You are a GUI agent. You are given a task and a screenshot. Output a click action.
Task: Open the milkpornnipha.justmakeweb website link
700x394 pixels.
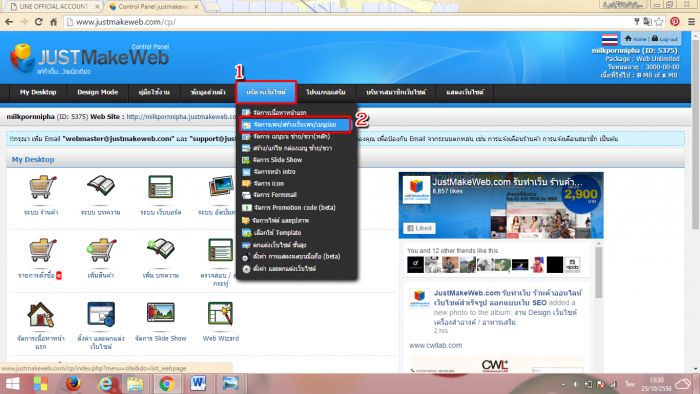pos(181,117)
